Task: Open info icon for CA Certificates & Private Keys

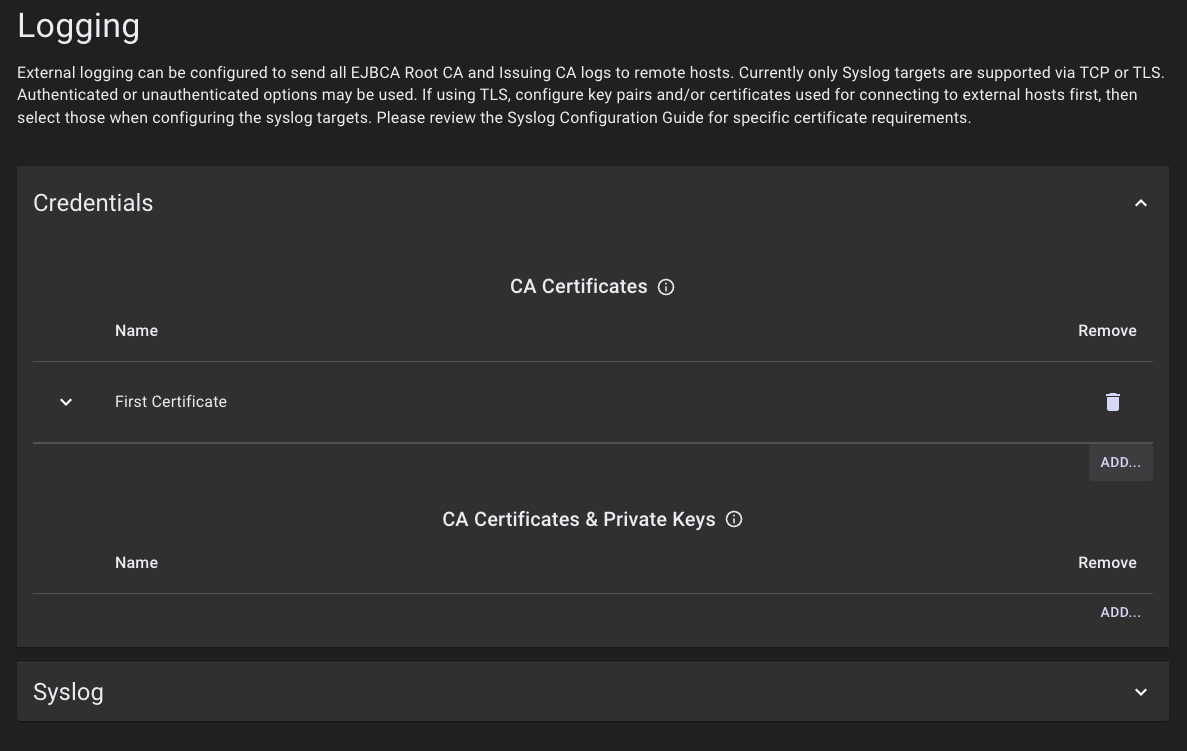Action: [x=734, y=520]
